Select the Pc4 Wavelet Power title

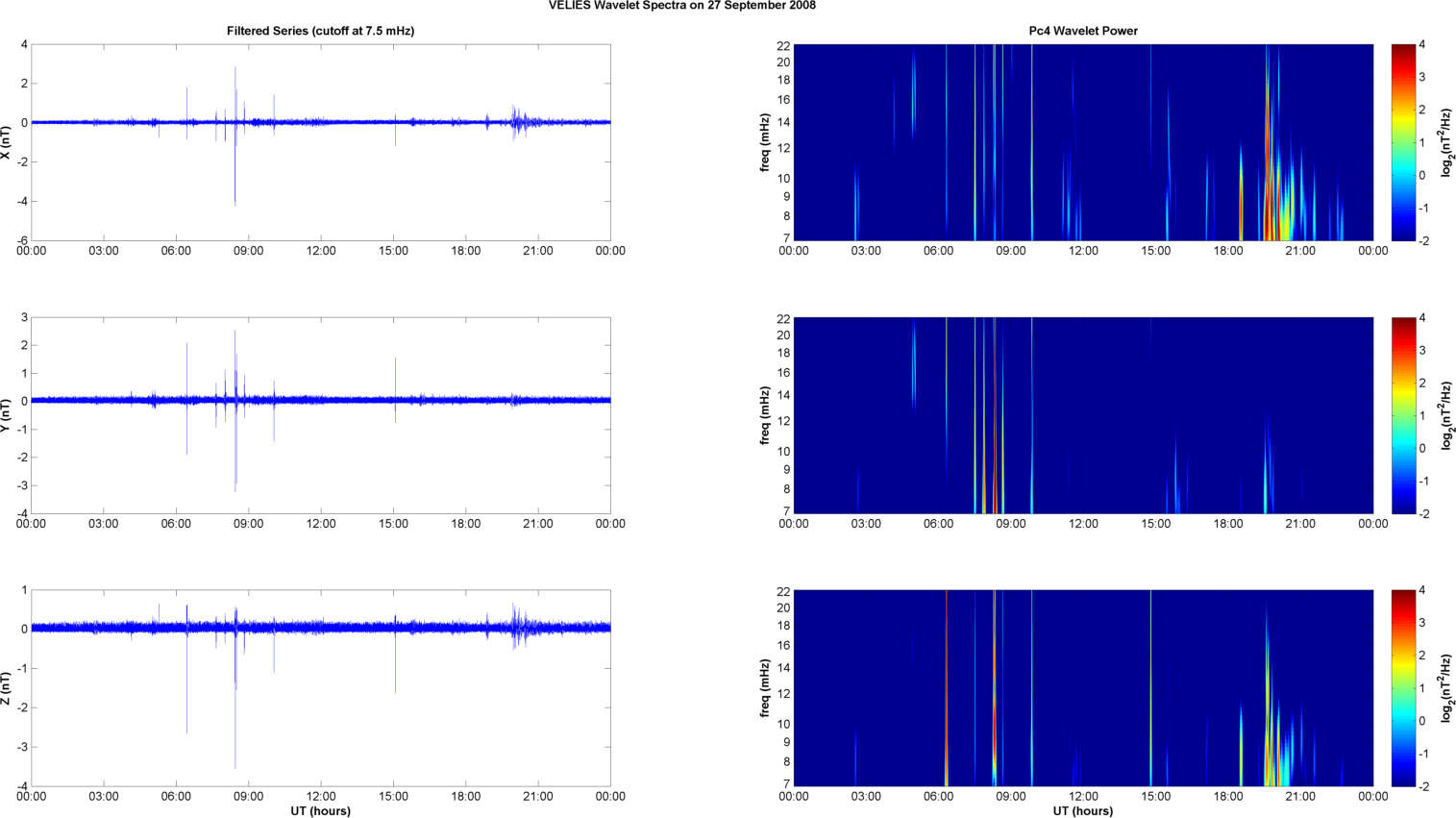pos(1082,31)
